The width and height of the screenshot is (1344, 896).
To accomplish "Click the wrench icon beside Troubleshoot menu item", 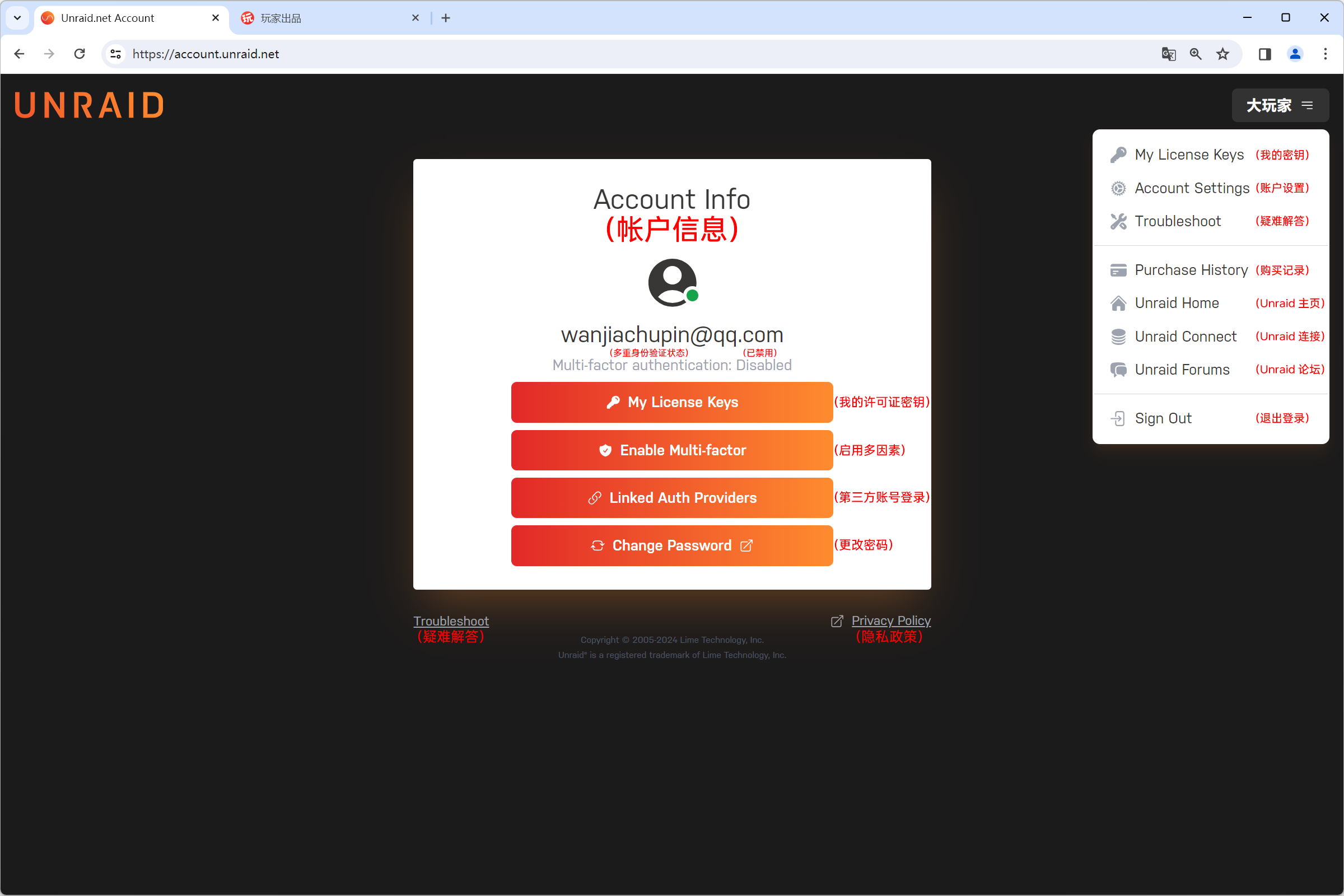I will pyautogui.click(x=1118, y=221).
